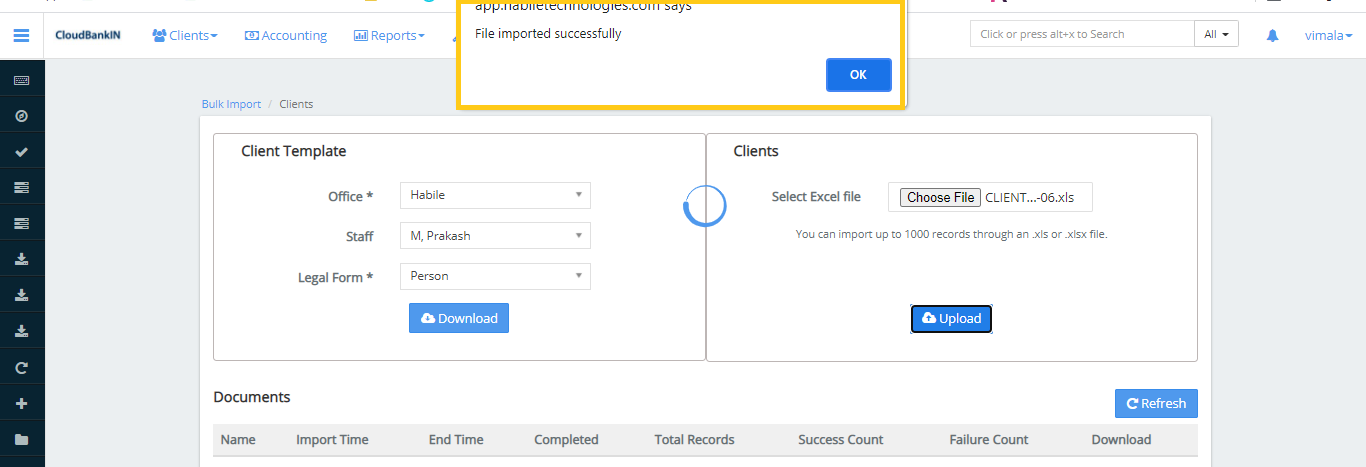Click the keyboard icon in sidebar
Viewport: 1366px width, 467px height.
[x=21, y=80]
